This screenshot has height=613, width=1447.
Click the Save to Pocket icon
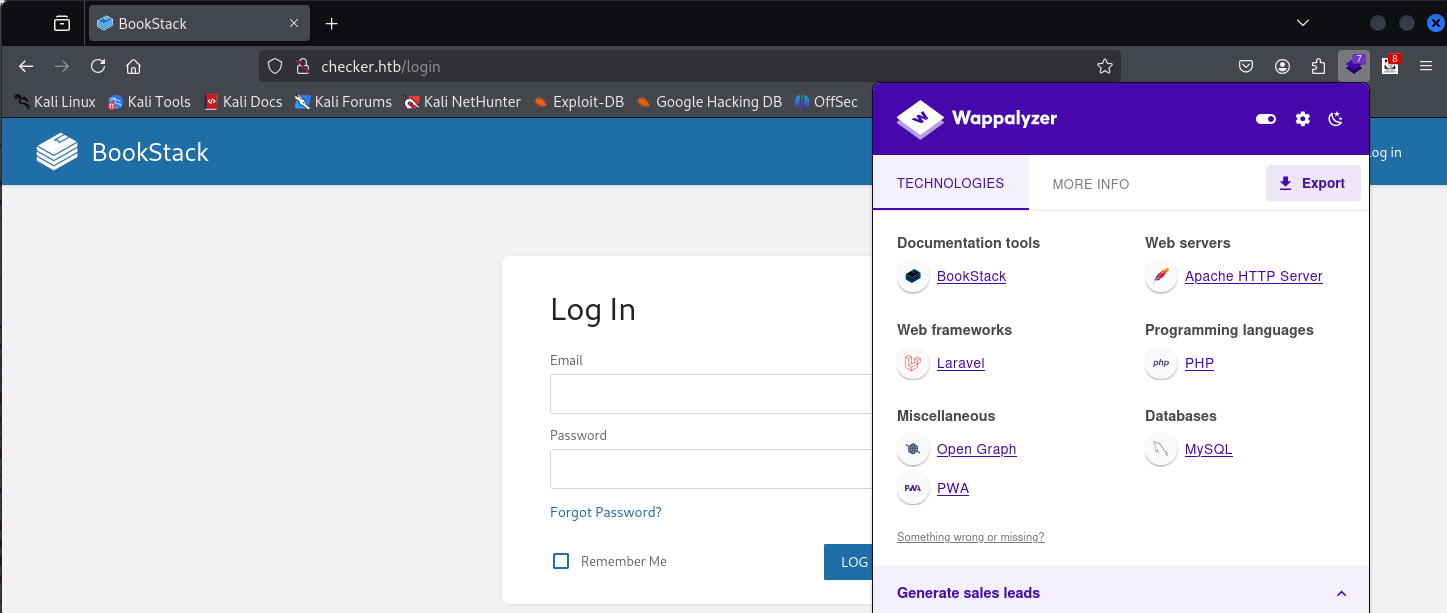coord(1246,66)
